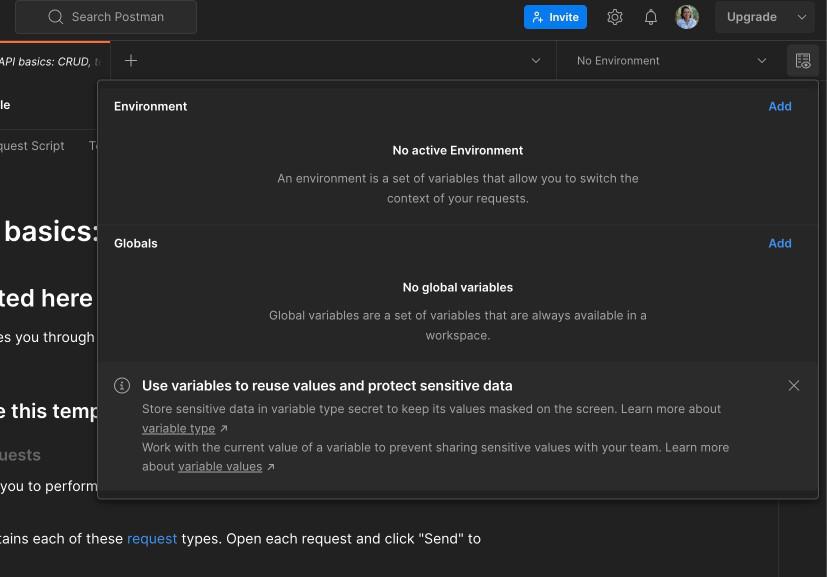Open the tab list chevron dropdown

pos(536,61)
